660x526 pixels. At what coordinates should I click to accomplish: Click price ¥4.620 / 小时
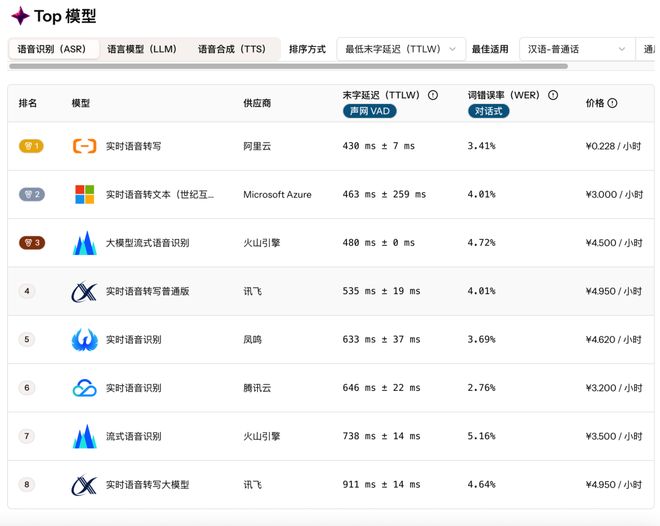[614, 340]
